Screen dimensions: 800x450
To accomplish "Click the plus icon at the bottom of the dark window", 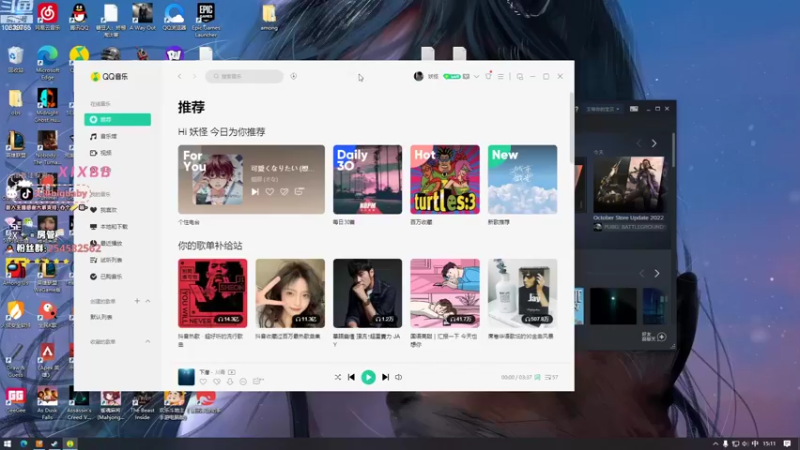I will tap(662, 337).
